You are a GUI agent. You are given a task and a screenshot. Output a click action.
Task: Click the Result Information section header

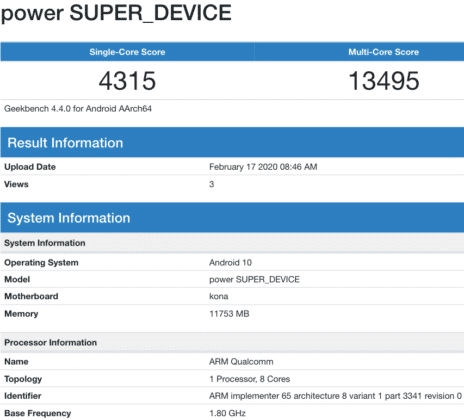(232, 143)
